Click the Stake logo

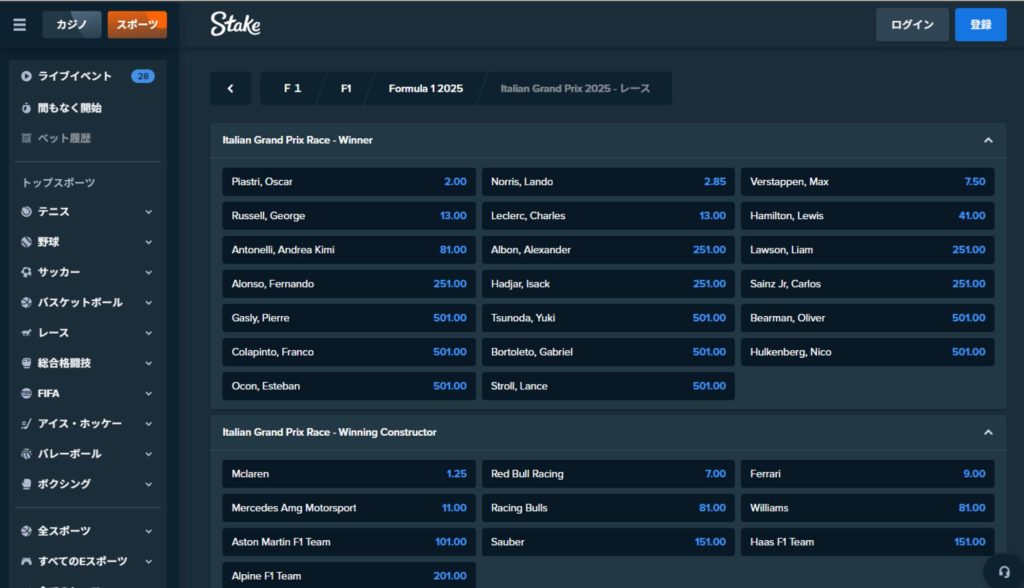pyautogui.click(x=235, y=24)
